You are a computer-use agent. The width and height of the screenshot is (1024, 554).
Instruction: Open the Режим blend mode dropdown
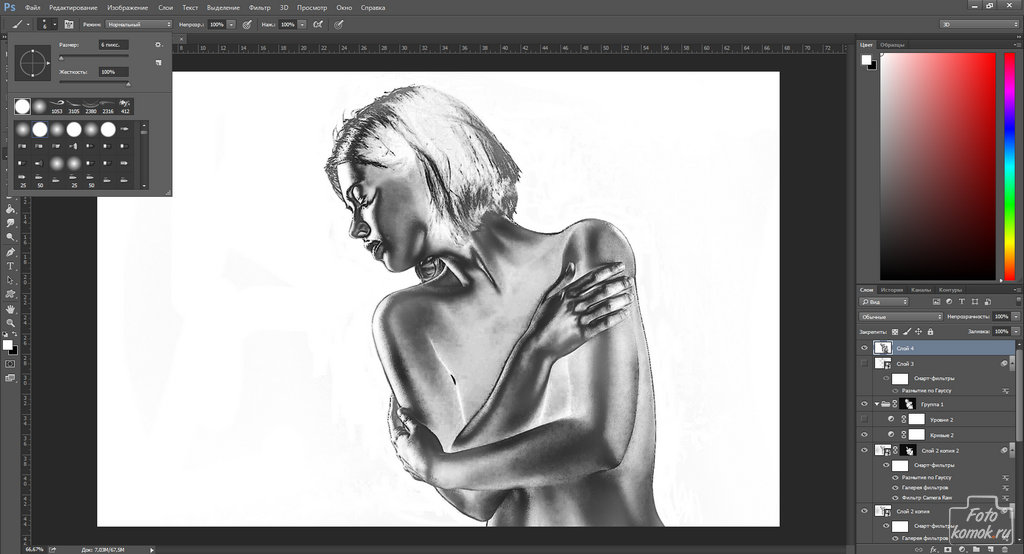click(138, 23)
